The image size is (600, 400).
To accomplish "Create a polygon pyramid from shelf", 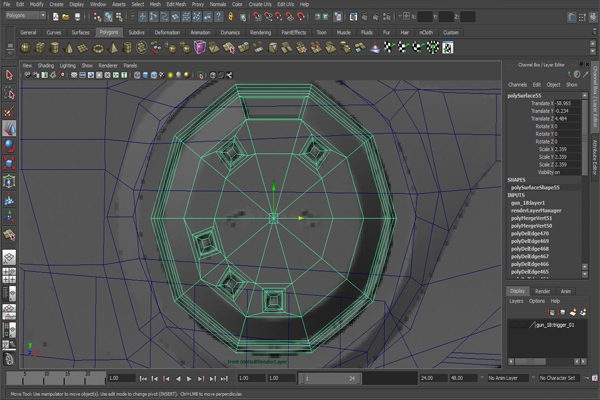I will 113,48.
